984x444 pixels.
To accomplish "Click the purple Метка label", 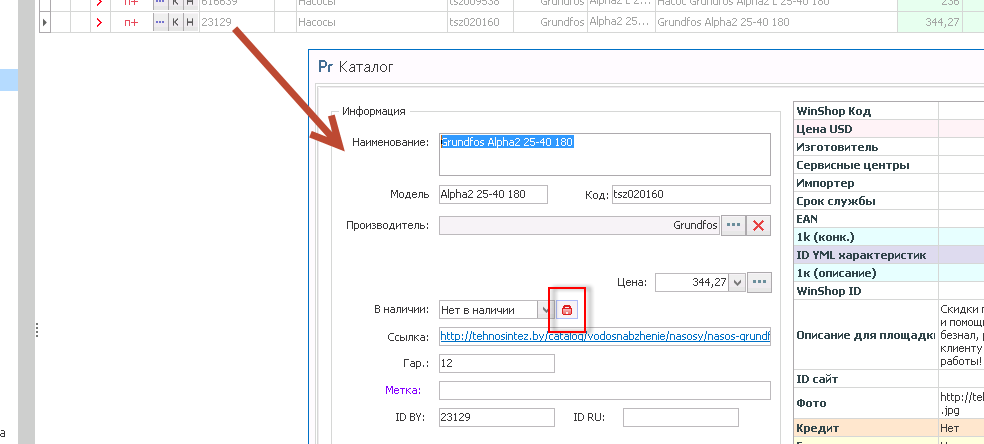I will click(403, 390).
